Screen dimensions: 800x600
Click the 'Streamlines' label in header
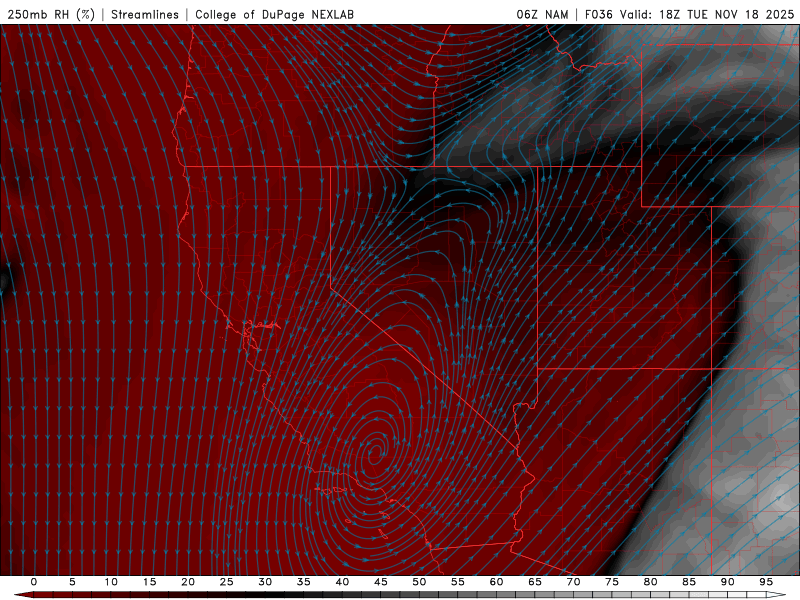(145, 15)
